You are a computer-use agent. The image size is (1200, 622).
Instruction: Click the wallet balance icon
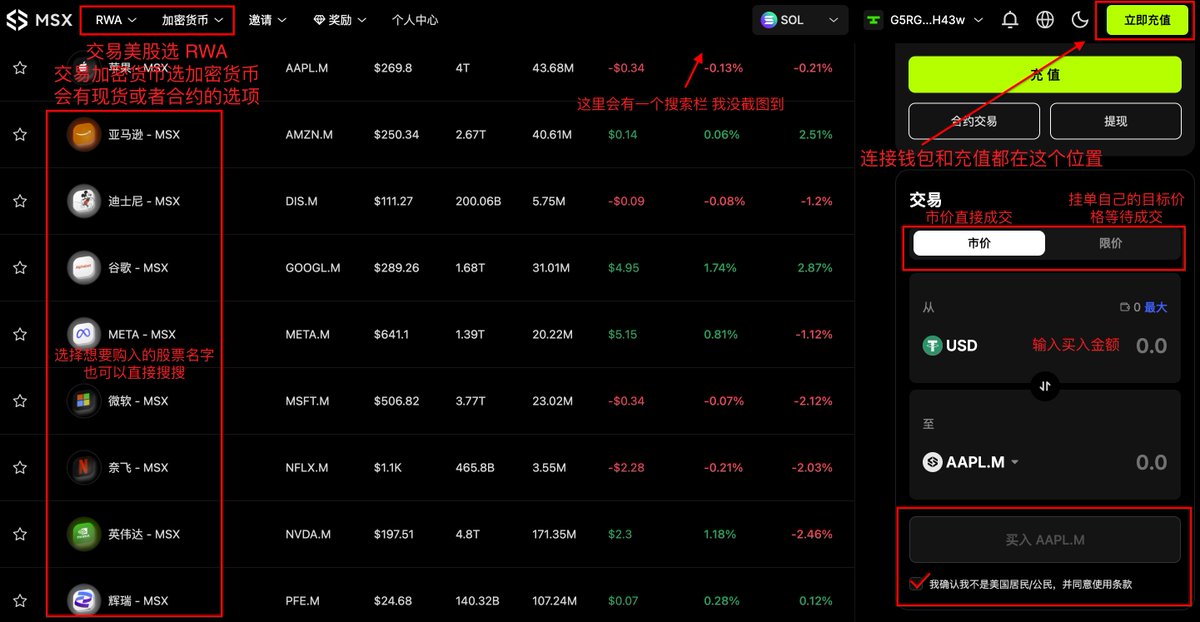[1125, 308]
